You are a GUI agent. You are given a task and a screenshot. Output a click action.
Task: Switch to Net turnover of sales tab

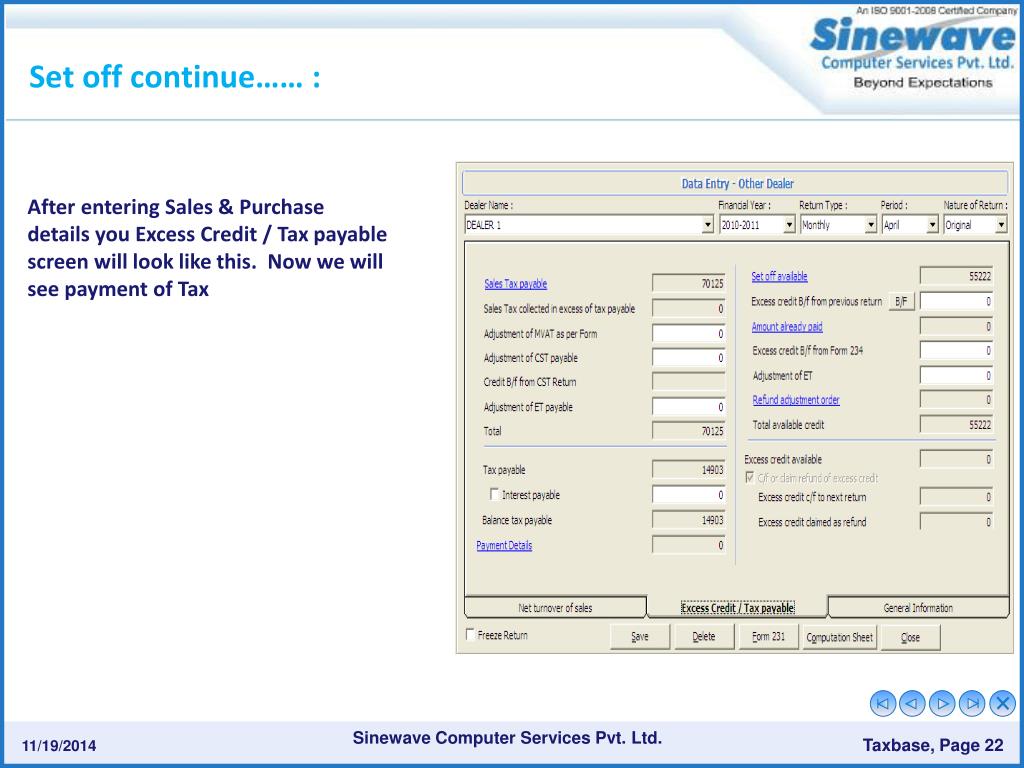(555, 607)
